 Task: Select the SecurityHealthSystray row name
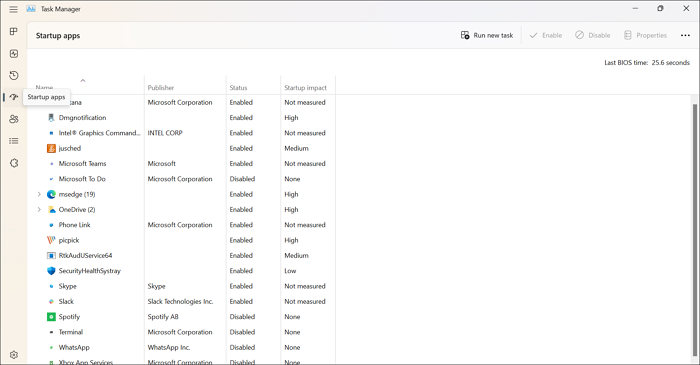pos(89,271)
